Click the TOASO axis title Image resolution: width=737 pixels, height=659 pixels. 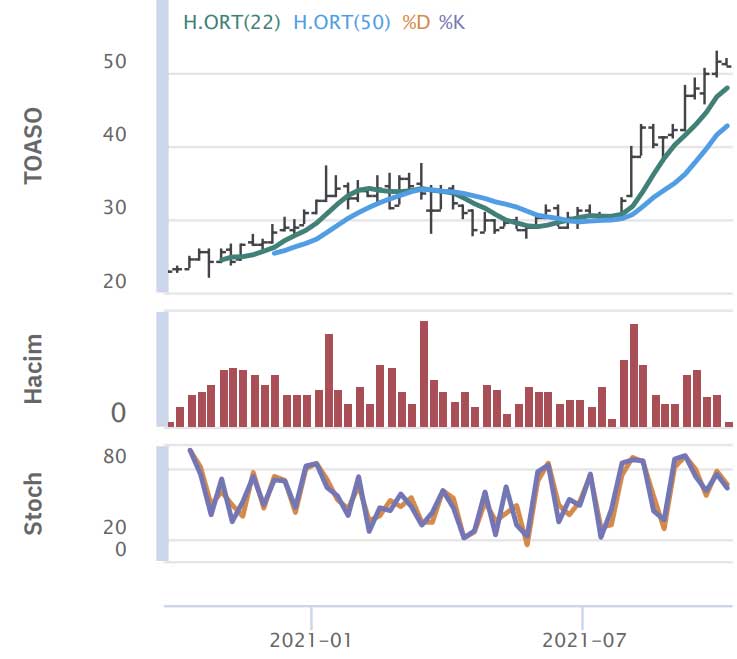coord(33,146)
